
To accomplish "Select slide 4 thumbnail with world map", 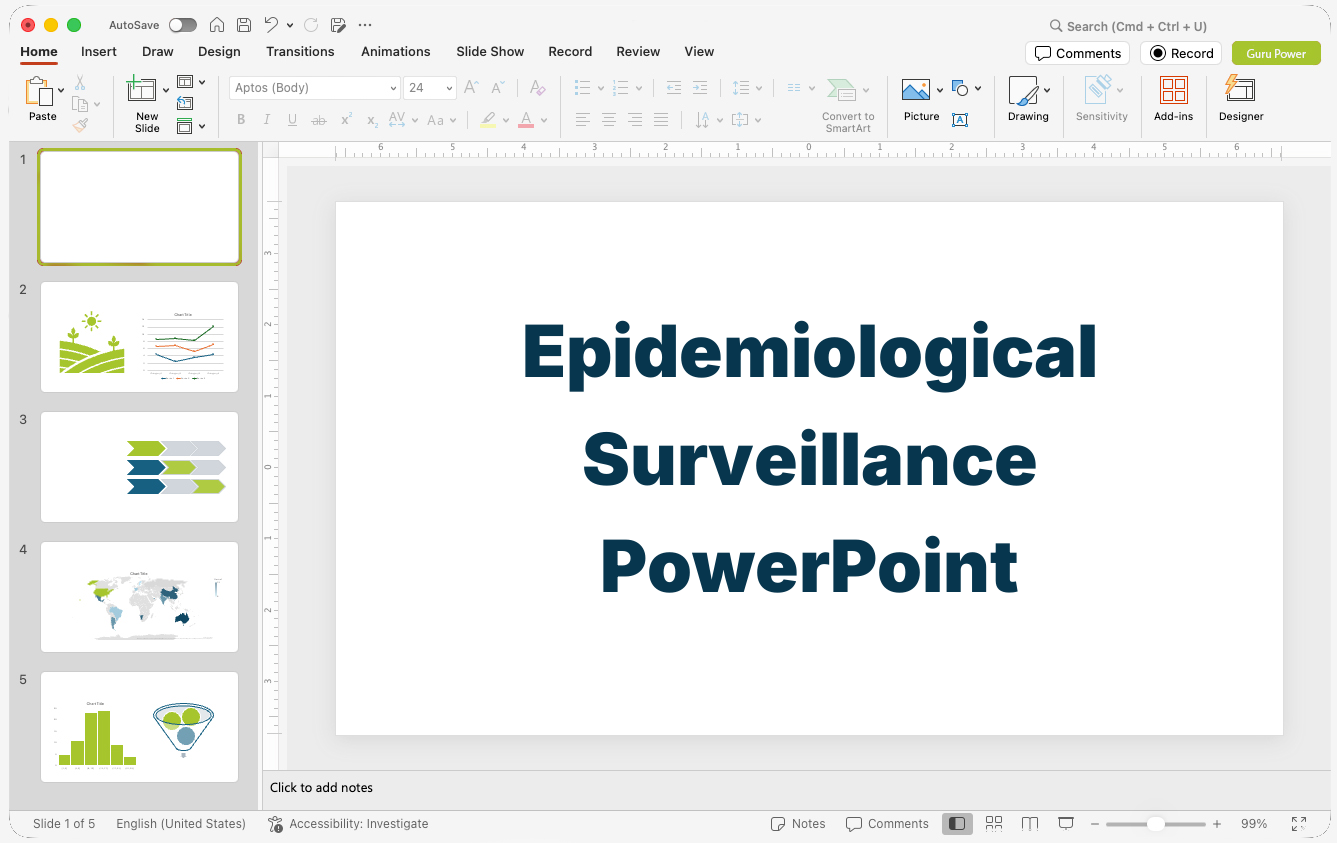I will (140, 597).
